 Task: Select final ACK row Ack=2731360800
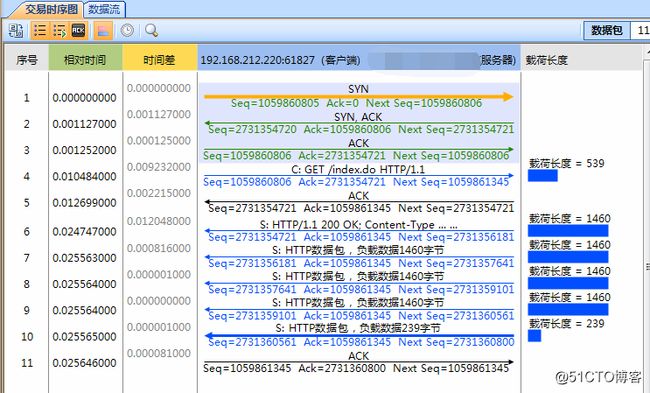(x=358, y=362)
